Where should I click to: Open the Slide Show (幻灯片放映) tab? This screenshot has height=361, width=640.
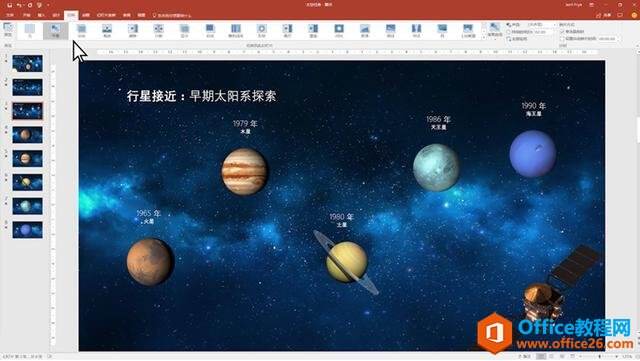106,15
